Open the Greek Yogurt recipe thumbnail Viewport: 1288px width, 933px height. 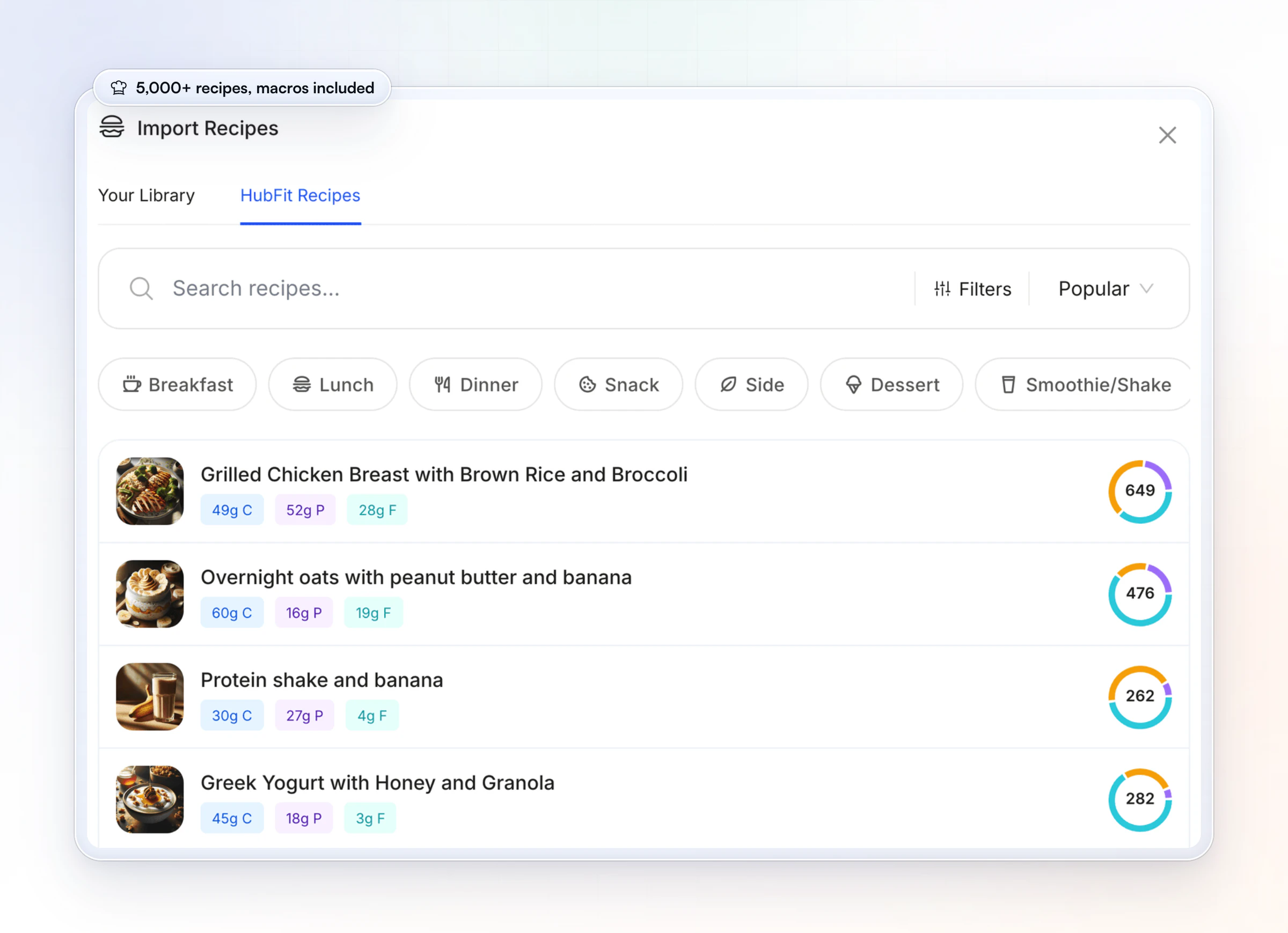click(x=149, y=799)
